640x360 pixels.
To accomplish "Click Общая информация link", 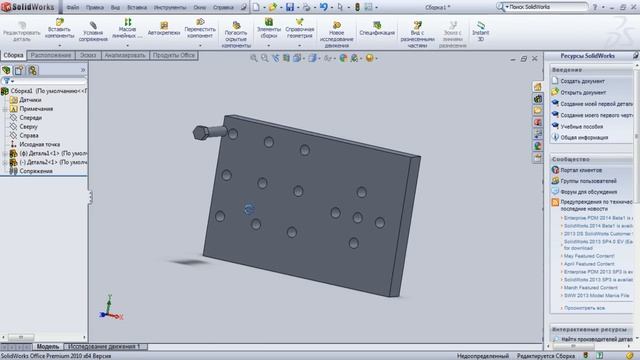I will coord(584,138).
